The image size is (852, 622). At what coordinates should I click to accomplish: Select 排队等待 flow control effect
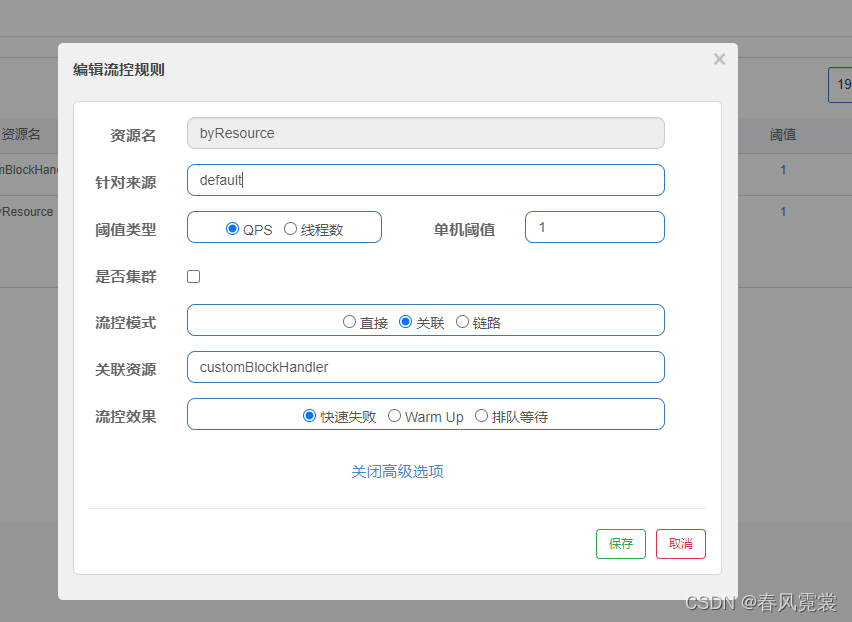coord(481,416)
